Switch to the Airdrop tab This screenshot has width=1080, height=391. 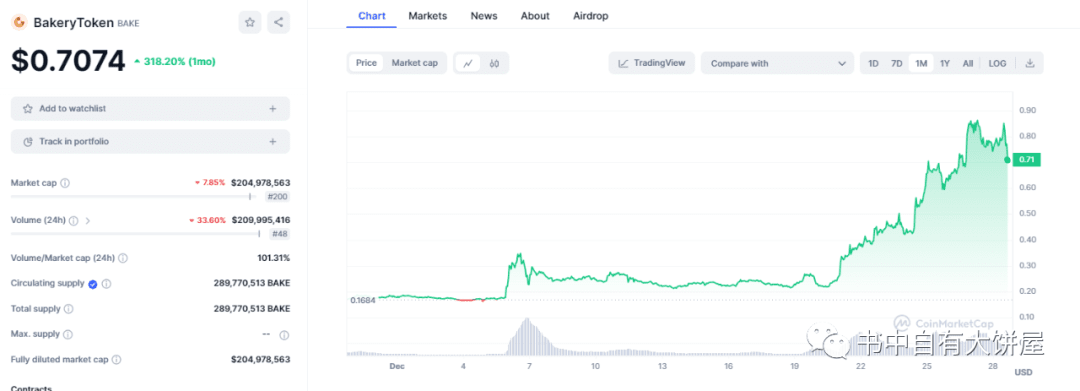point(591,16)
